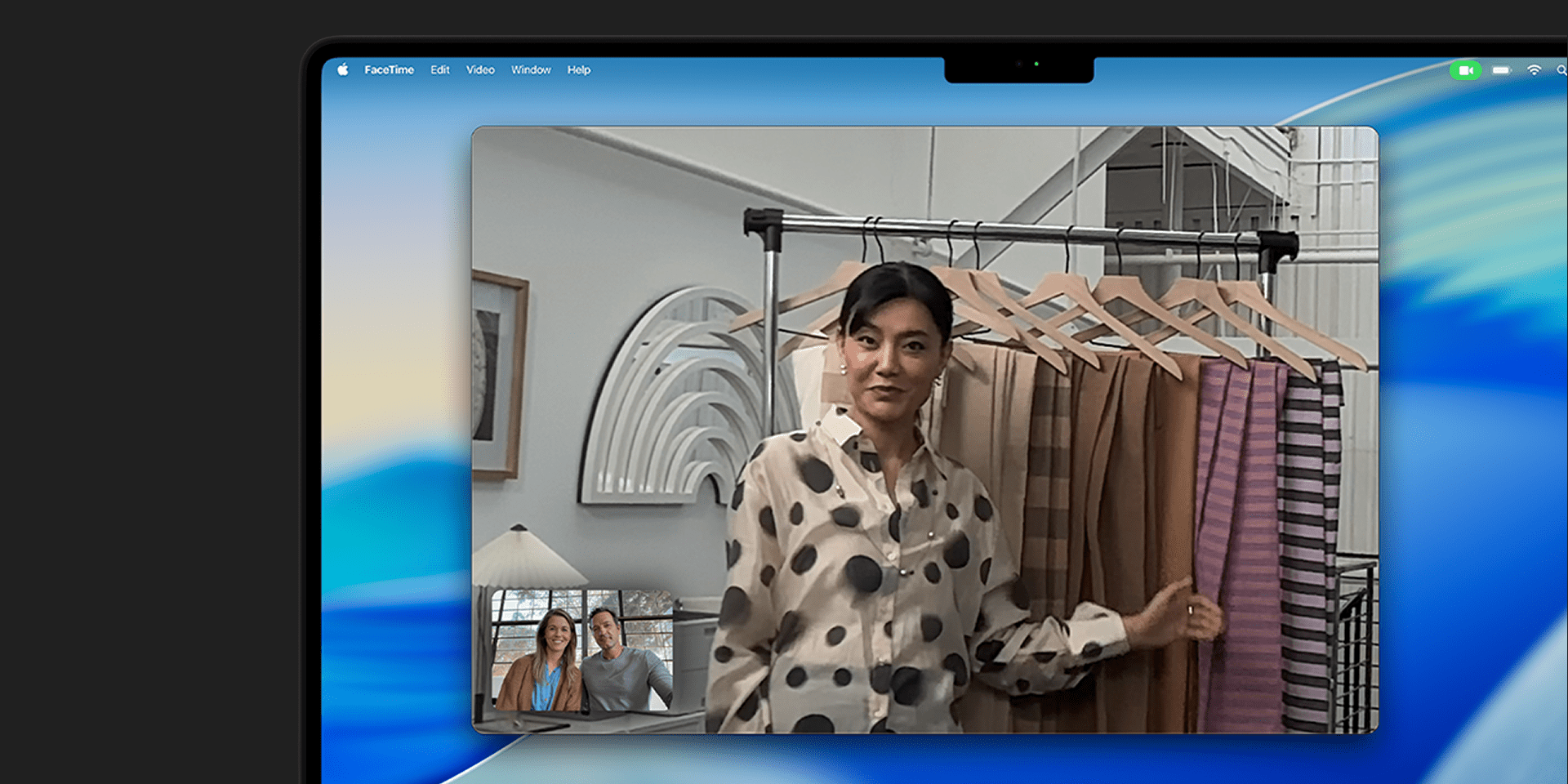Click the battery status icon

1501,70
